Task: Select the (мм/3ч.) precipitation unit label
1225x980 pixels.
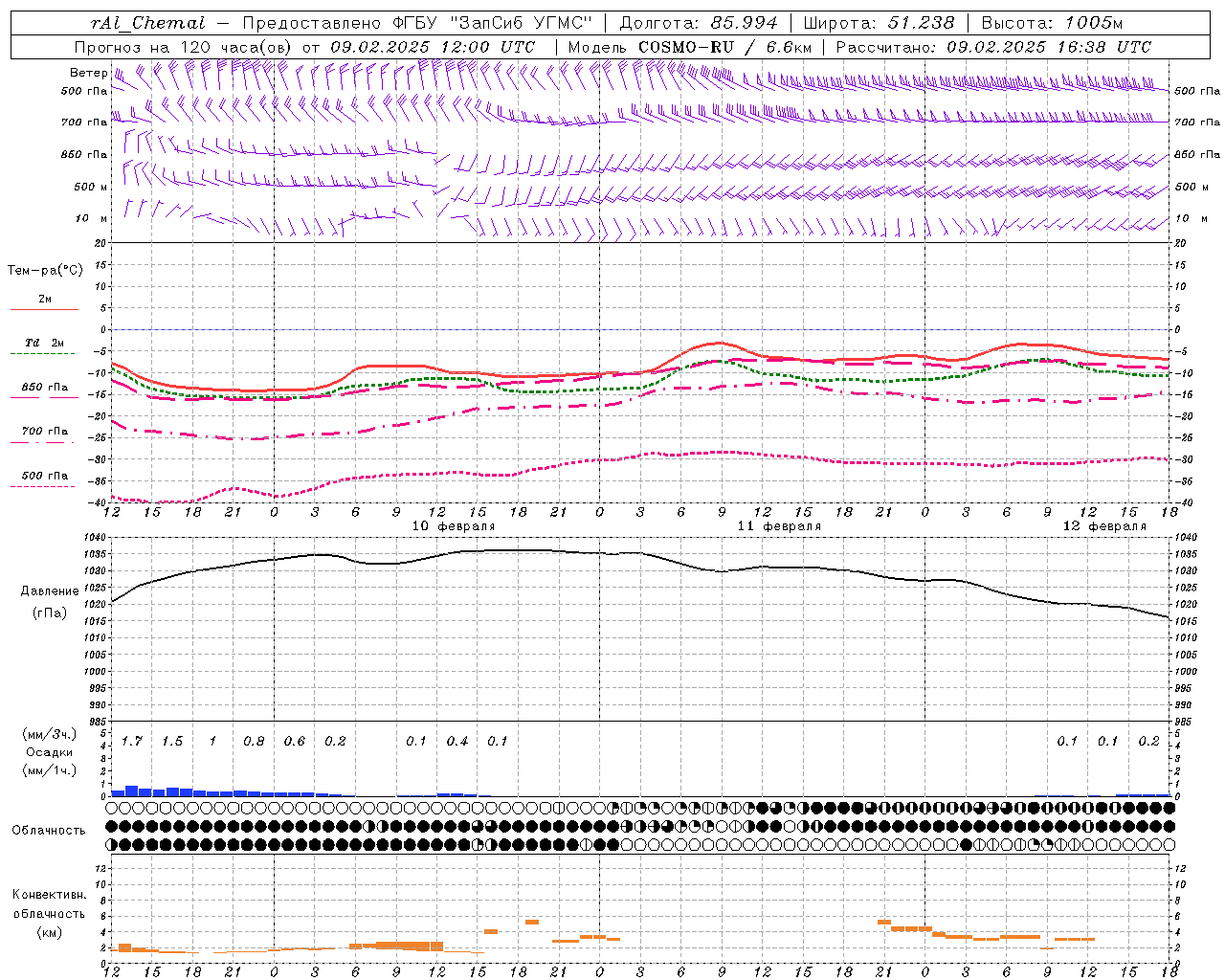Action: (51, 734)
